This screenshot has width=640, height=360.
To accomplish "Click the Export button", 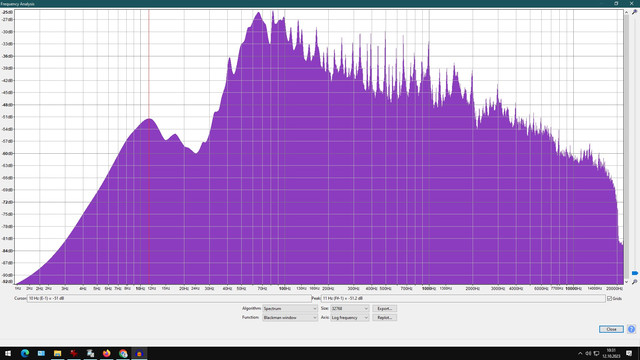I will pos(384,309).
